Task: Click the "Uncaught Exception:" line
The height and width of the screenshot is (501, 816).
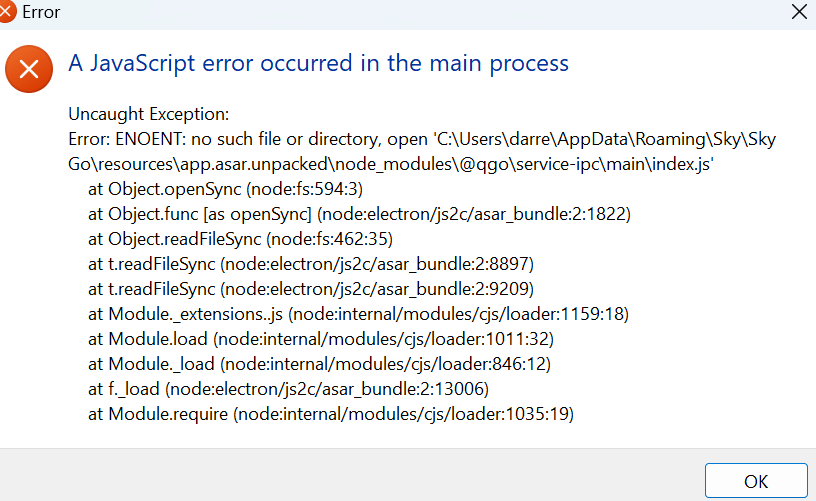Action: [148, 114]
